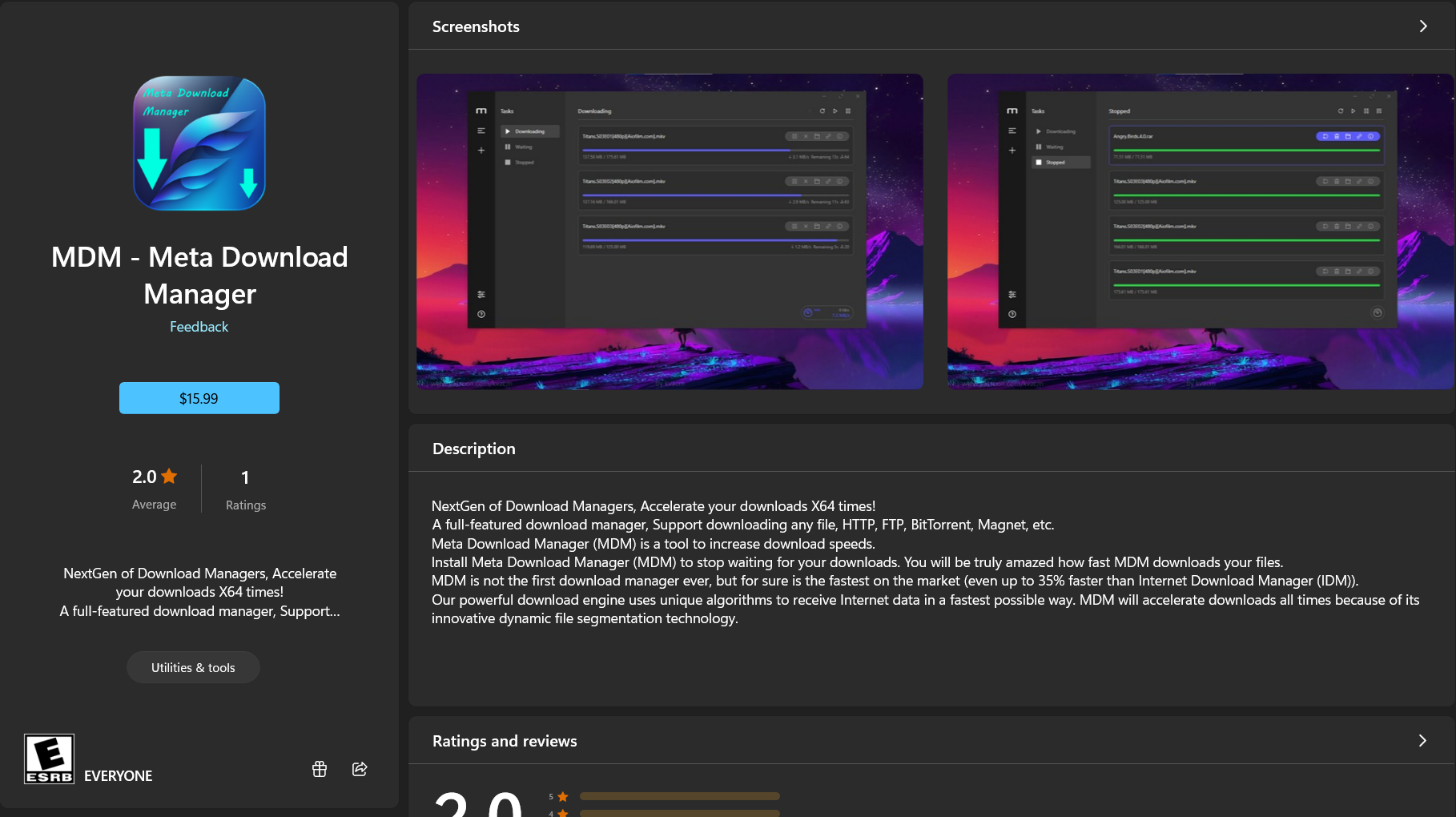Click the 5-star row star icon
This screenshot has width=1456, height=817.
click(563, 796)
